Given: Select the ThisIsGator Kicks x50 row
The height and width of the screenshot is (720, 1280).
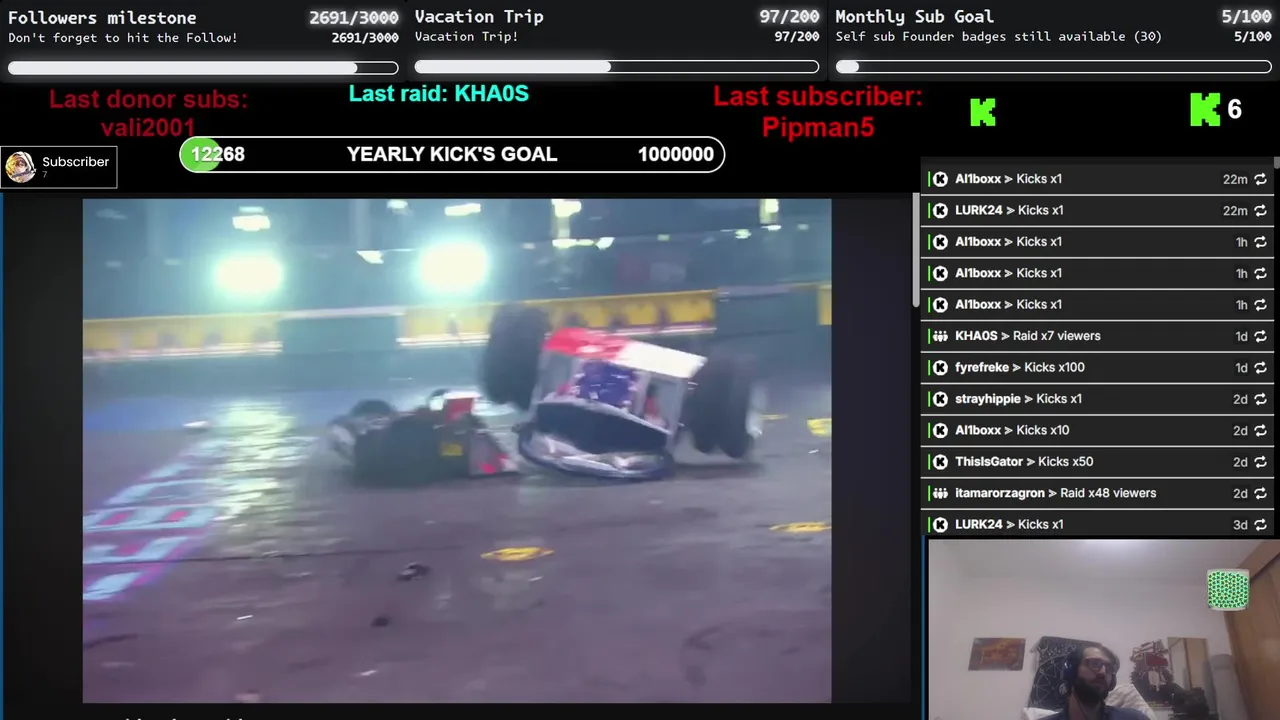Looking at the screenshot, I should tap(1097, 461).
